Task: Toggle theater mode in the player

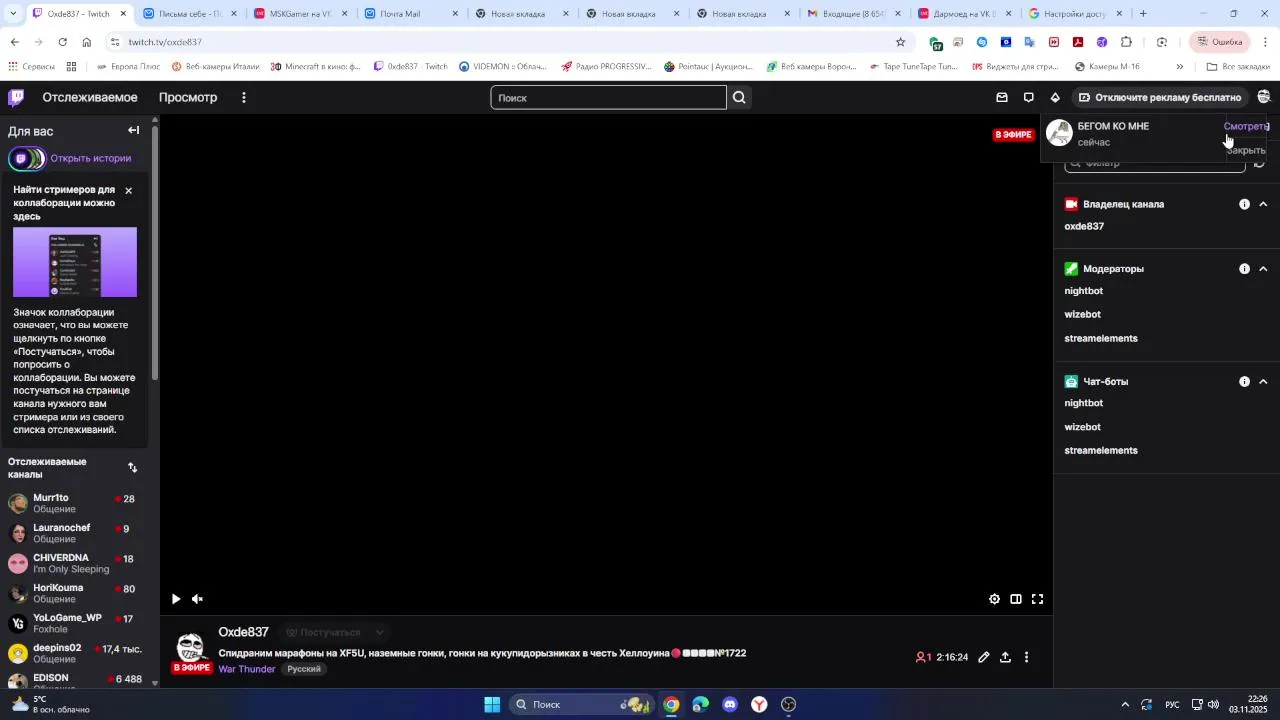Action: 1016,599
